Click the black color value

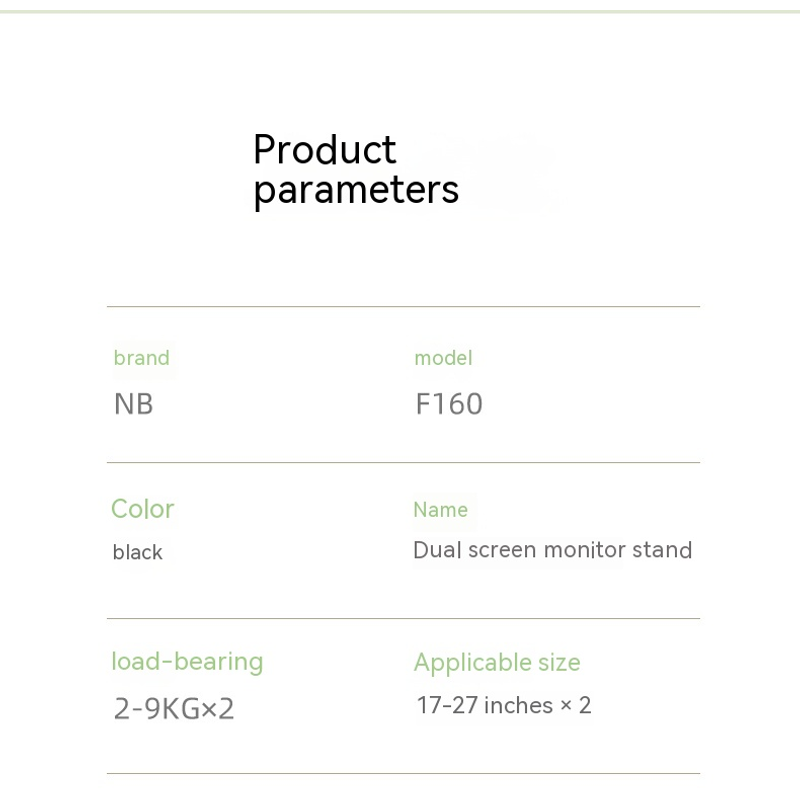click(x=137, y=553)
